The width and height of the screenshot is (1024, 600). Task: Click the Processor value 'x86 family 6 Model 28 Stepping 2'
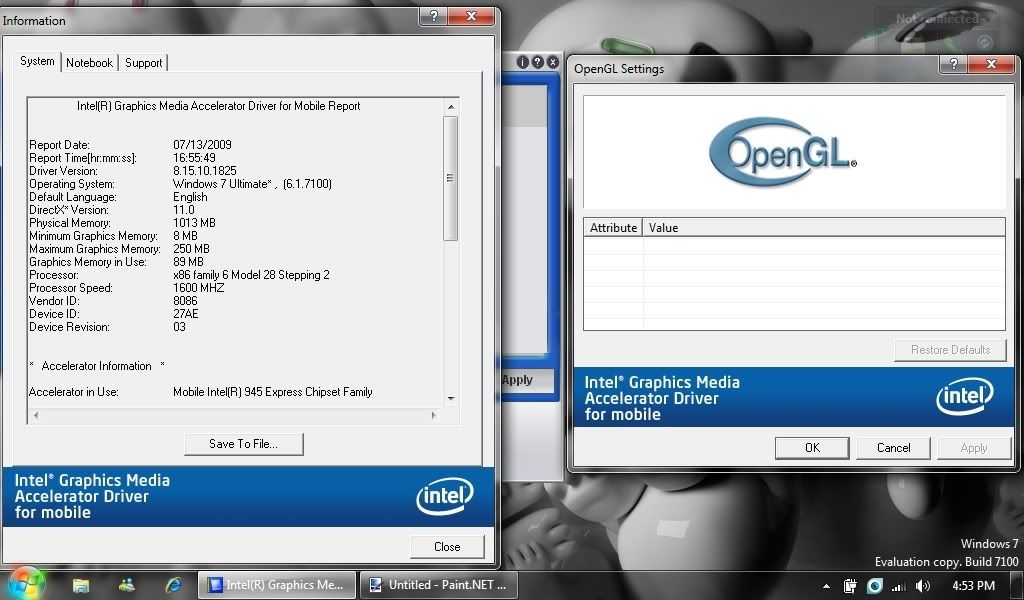click(x=251, y=275)
